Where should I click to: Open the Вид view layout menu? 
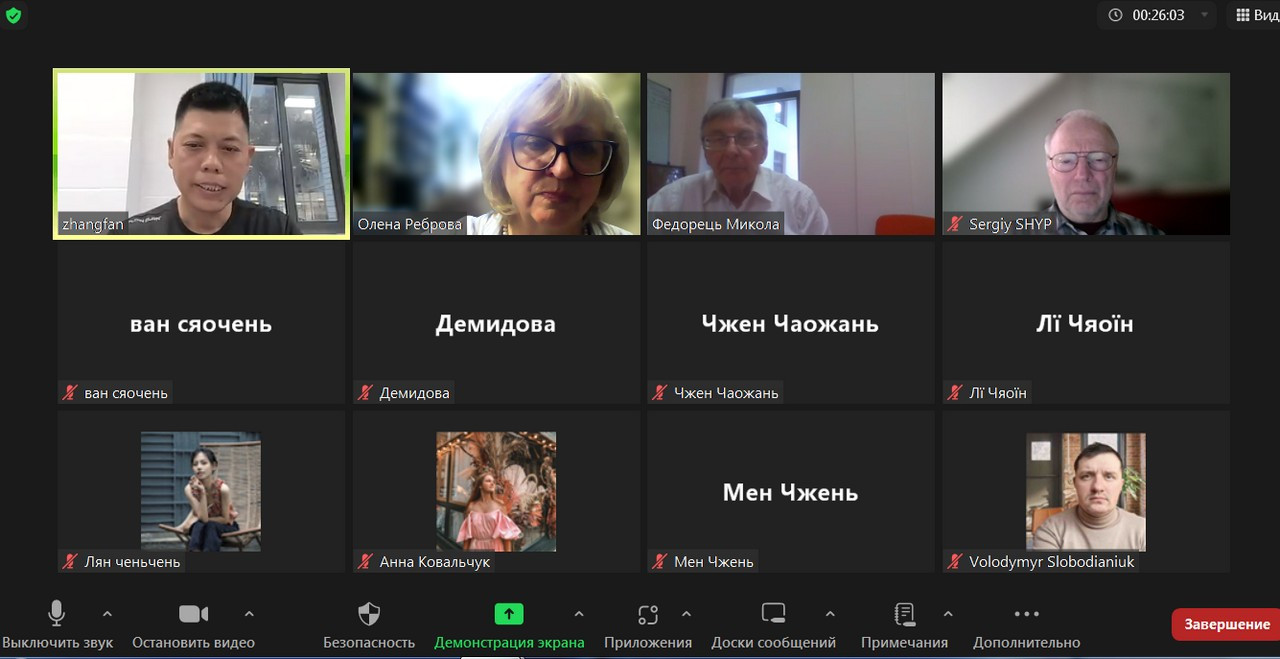(1256, 15)
